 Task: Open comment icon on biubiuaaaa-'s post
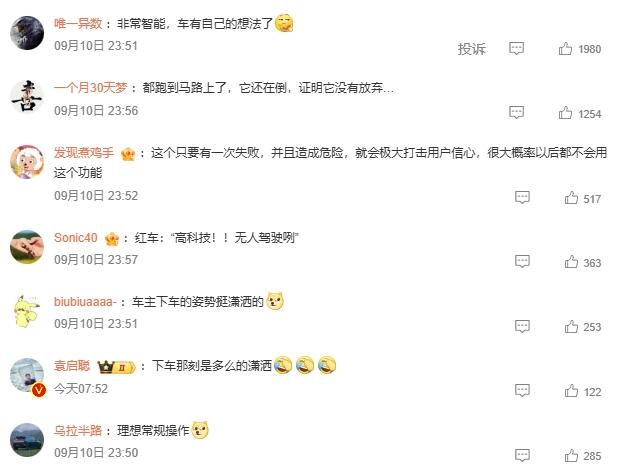coord(522,326)
